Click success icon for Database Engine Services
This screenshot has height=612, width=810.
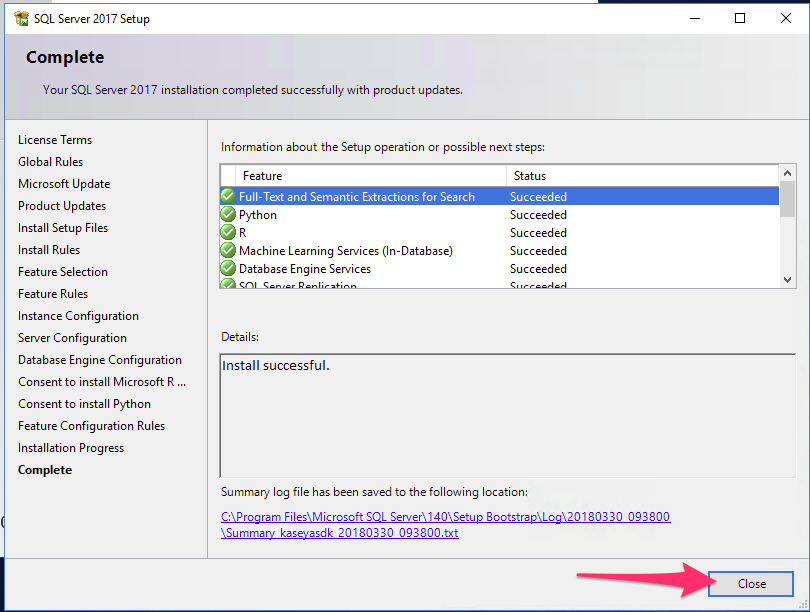[x=228, y=269]
